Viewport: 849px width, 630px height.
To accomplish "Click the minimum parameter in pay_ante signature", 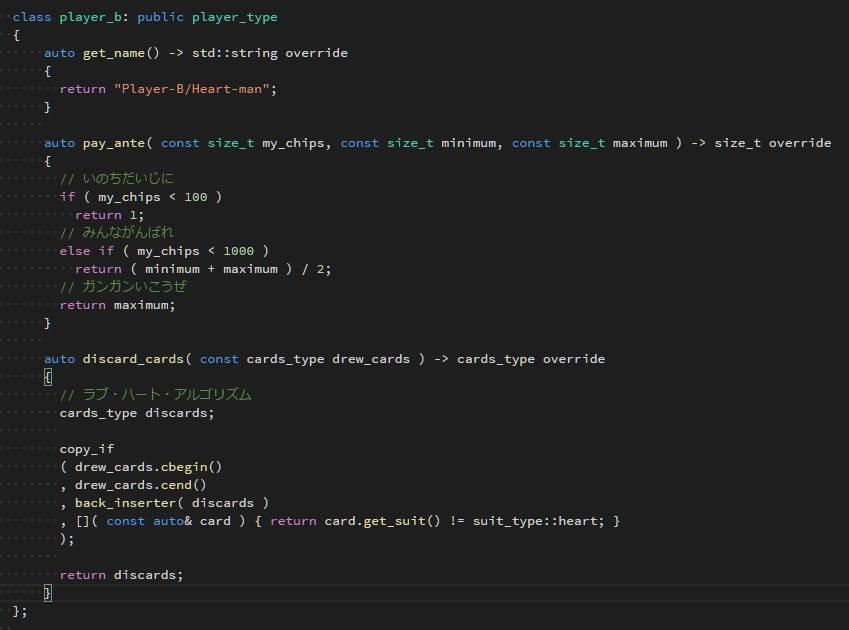I will coord(468,143).
